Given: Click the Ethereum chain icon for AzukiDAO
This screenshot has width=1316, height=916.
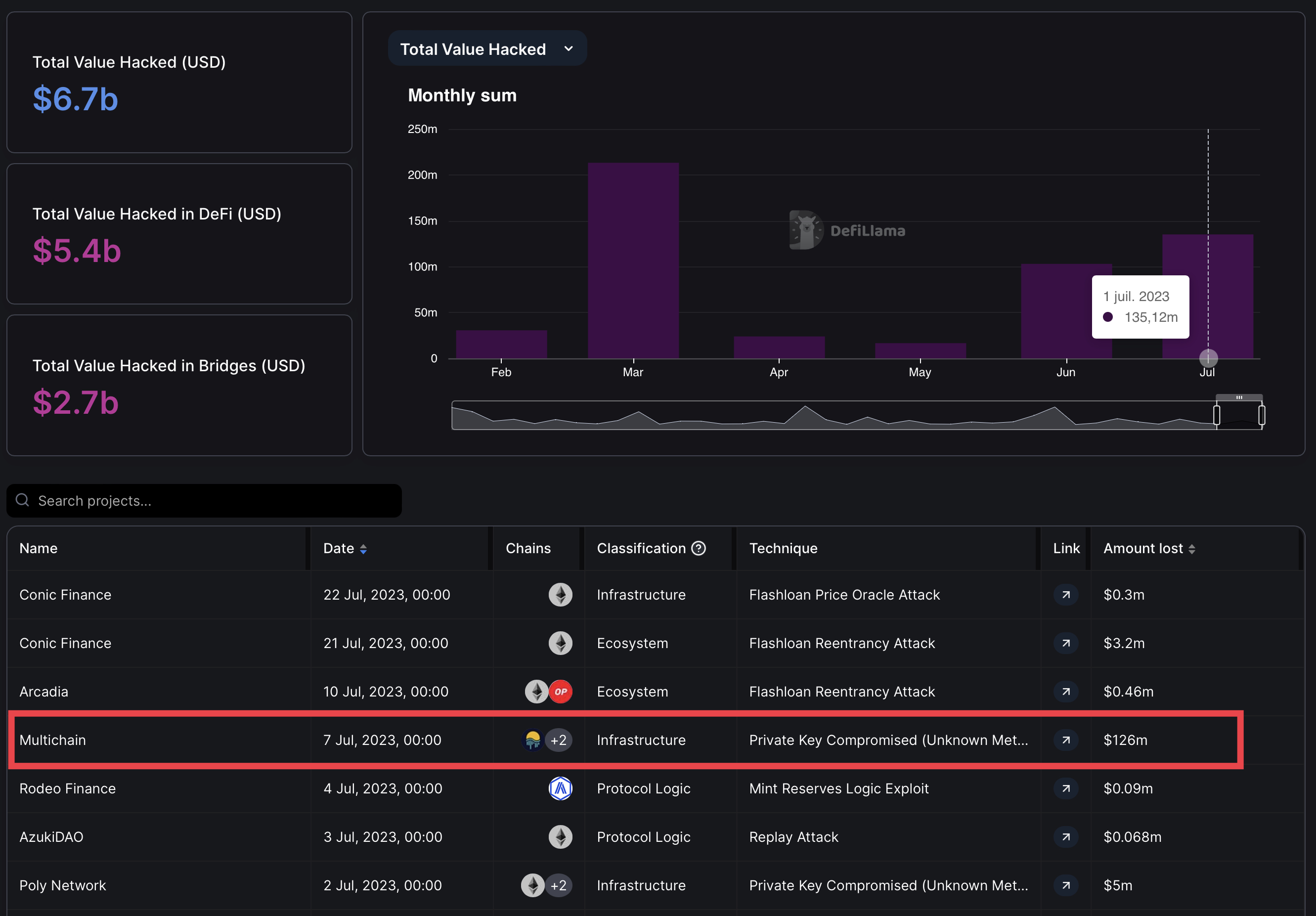Looking at the screenshot, I should click(x=561, y=837).
